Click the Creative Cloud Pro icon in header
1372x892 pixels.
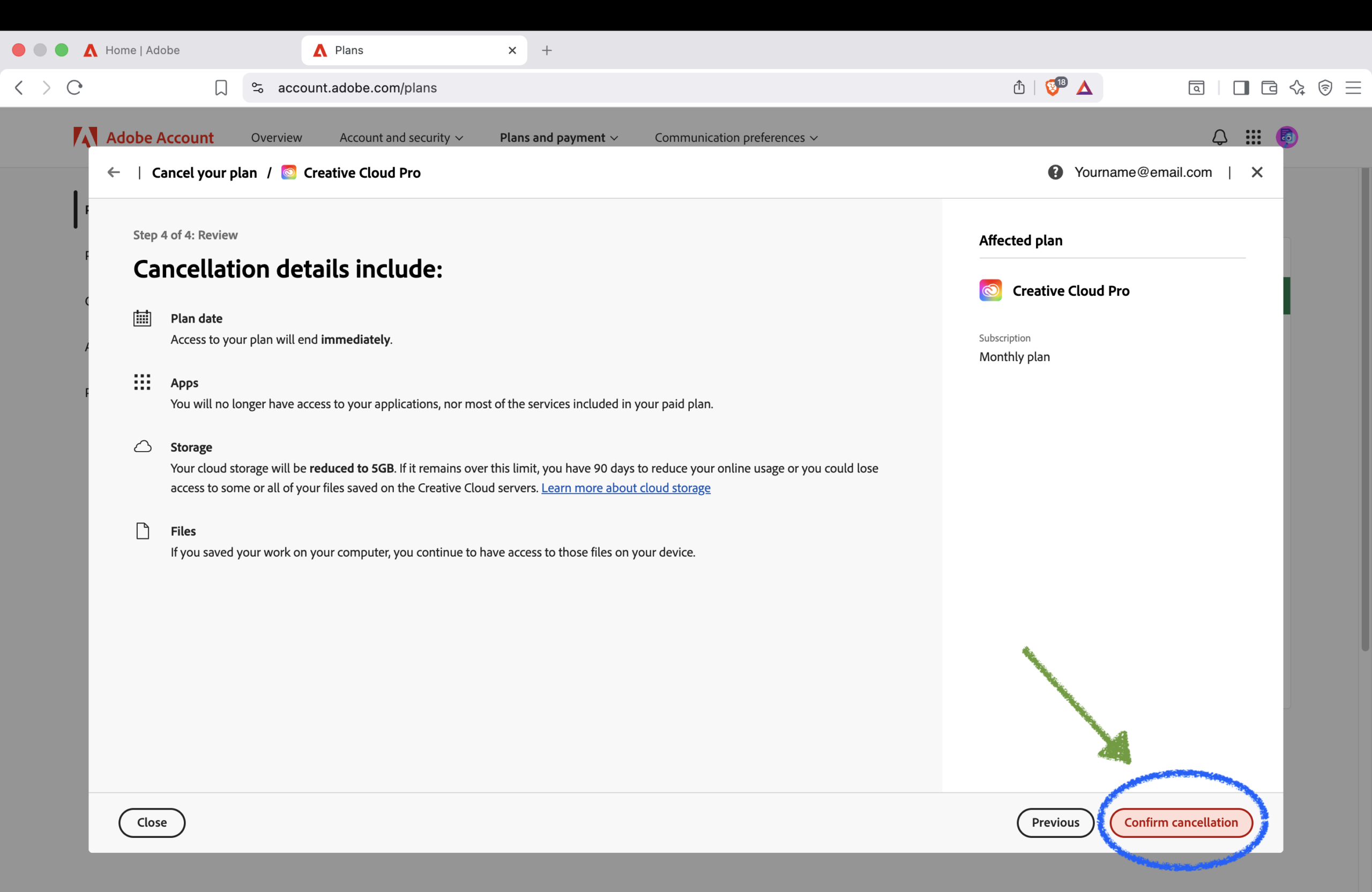[288, 173]
